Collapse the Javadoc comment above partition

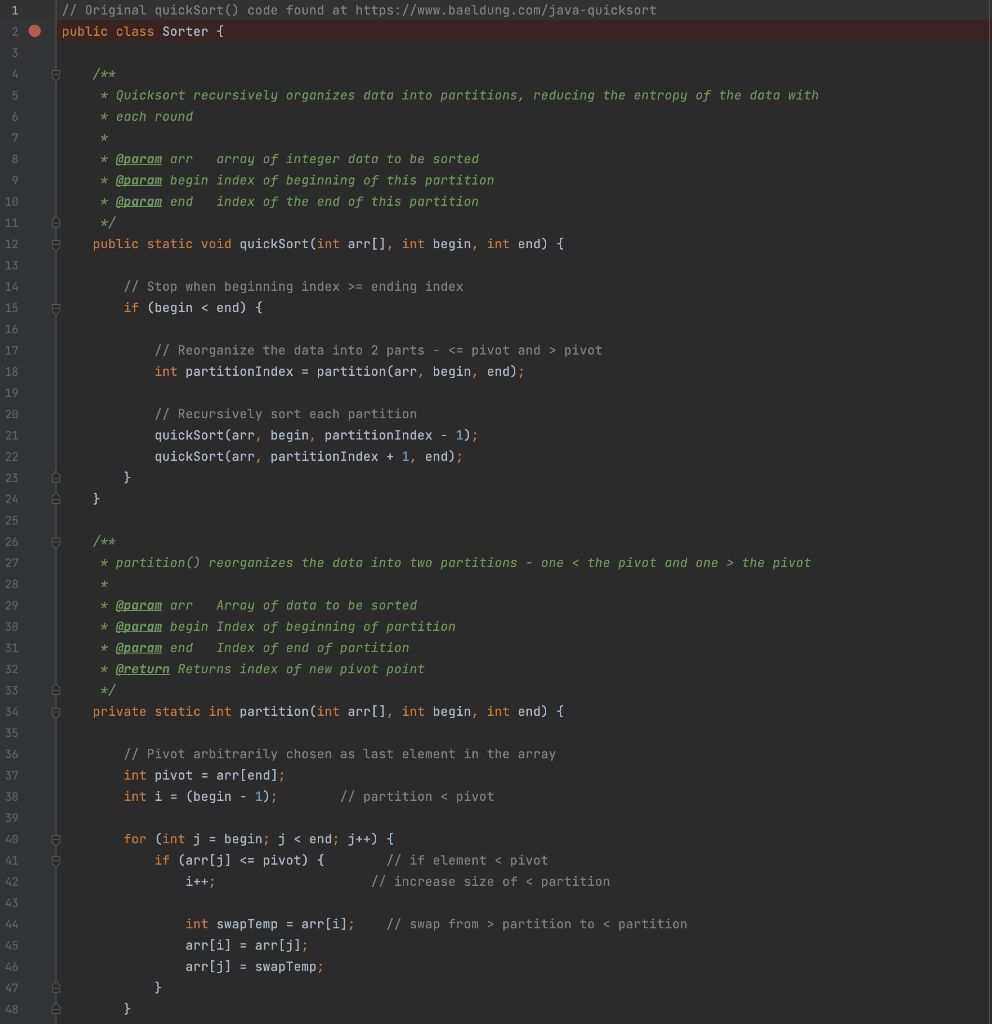point(56,541)
